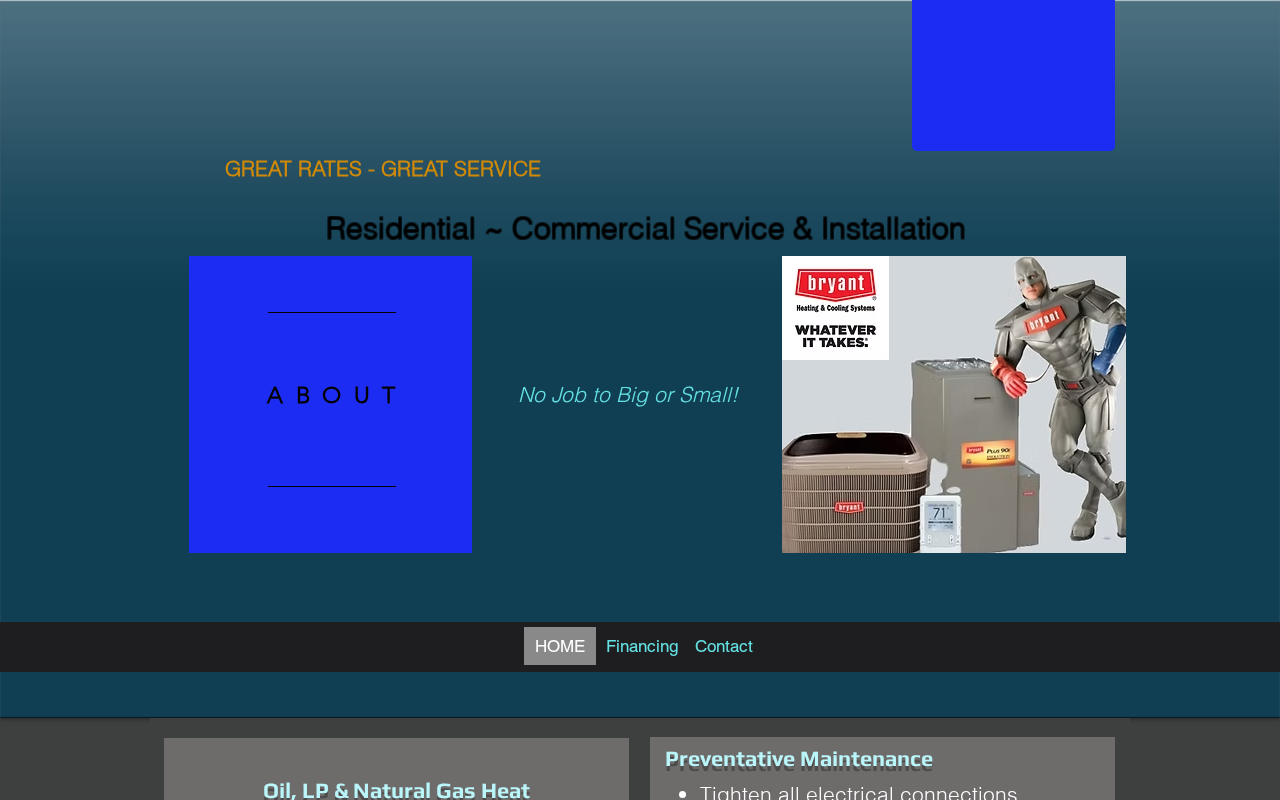Open the Contact menu item

coord(724,646)
